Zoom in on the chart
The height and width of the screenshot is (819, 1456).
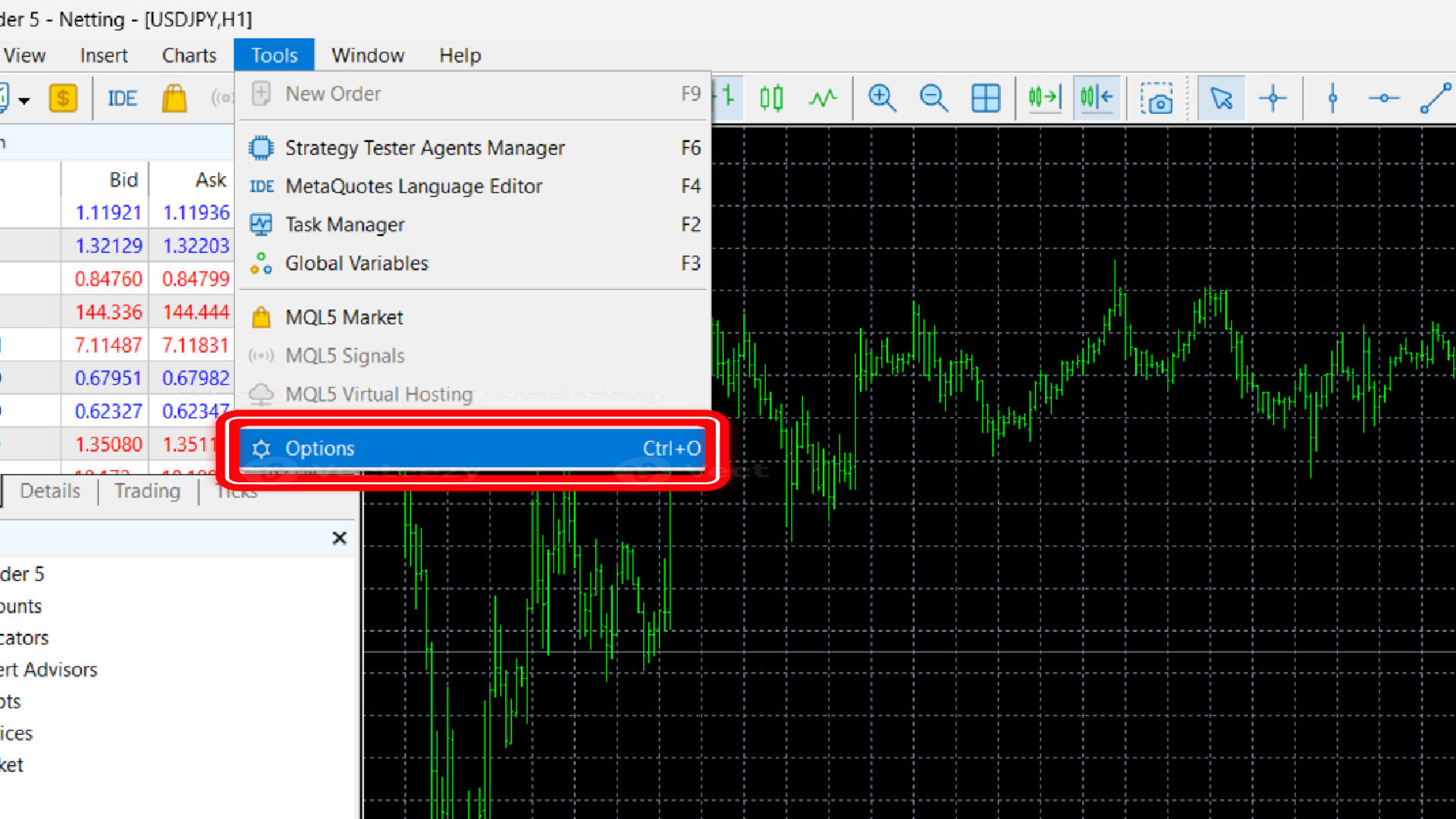coord(882,98)
